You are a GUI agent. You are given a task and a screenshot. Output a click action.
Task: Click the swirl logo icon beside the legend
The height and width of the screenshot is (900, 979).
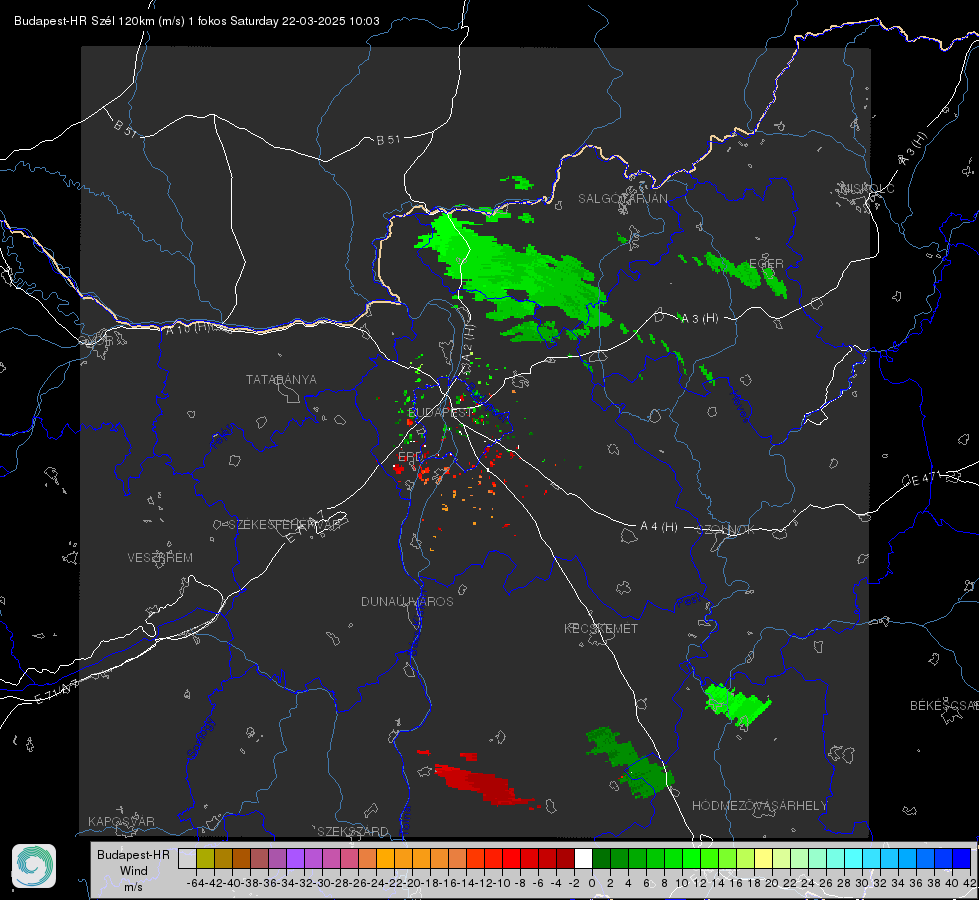(x=34, y=866)
